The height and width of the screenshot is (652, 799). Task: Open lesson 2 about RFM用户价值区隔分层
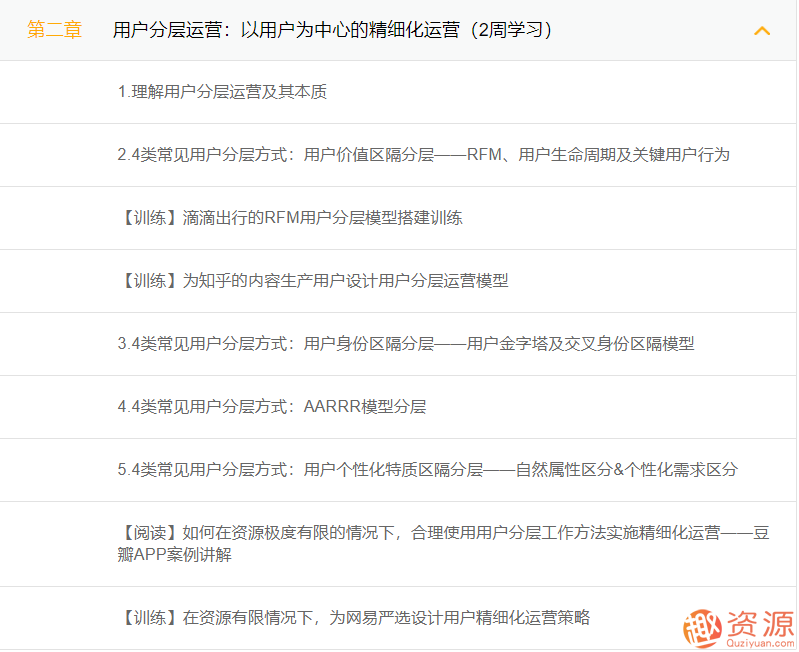423,155
